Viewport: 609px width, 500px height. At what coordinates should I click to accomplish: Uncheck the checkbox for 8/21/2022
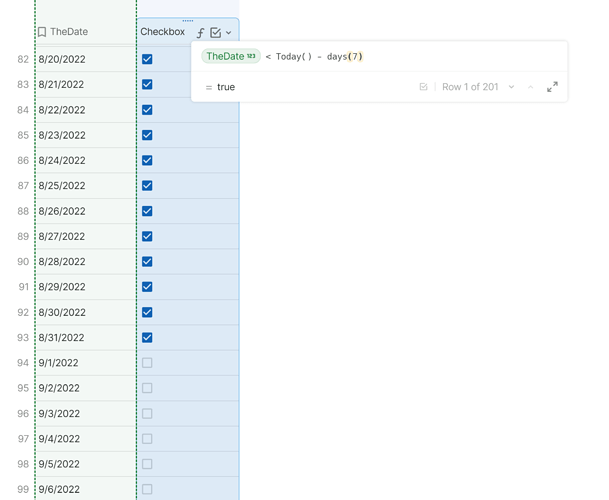click(147, 84)
